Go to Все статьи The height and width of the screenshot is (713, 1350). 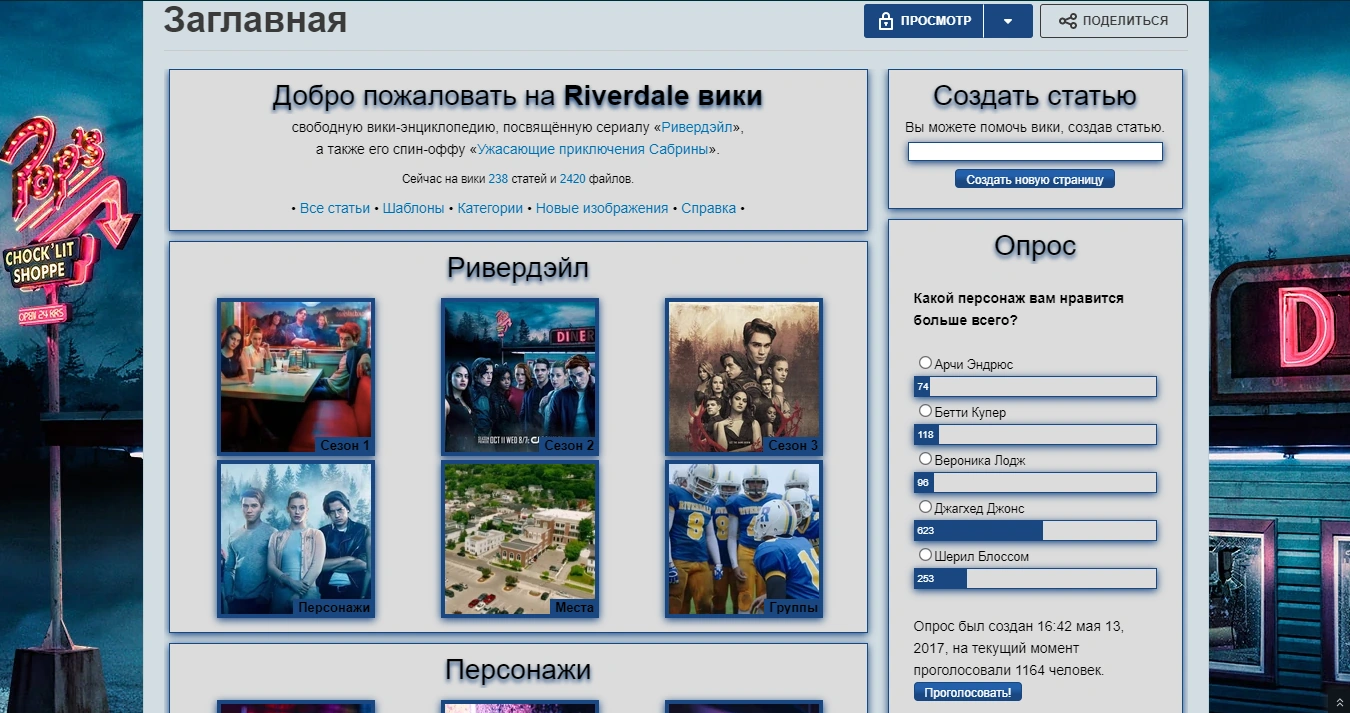pos(335,208)
